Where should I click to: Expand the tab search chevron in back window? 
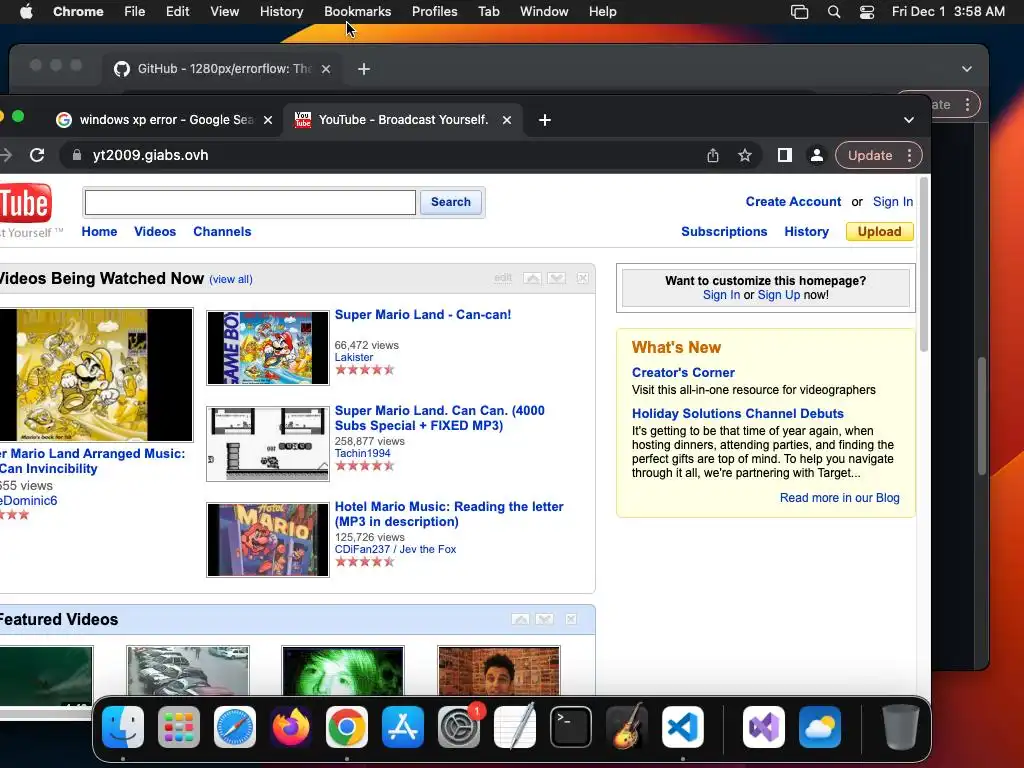tap(967, 69)
